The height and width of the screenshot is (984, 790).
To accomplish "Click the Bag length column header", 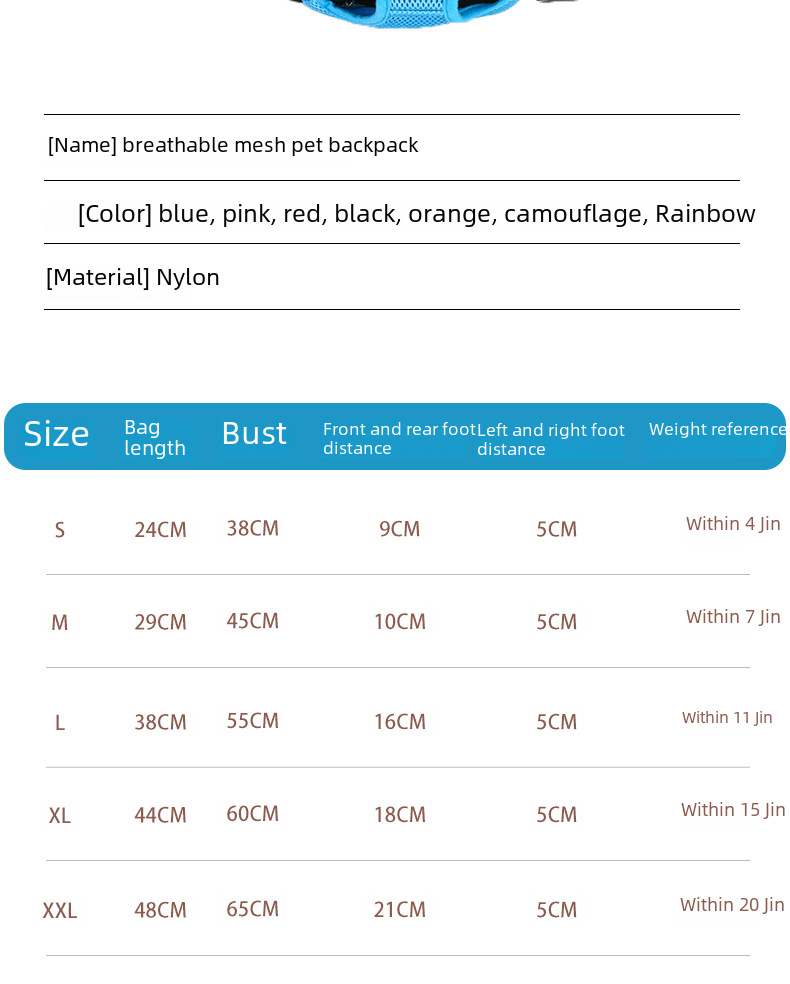I will coord(154,437).
